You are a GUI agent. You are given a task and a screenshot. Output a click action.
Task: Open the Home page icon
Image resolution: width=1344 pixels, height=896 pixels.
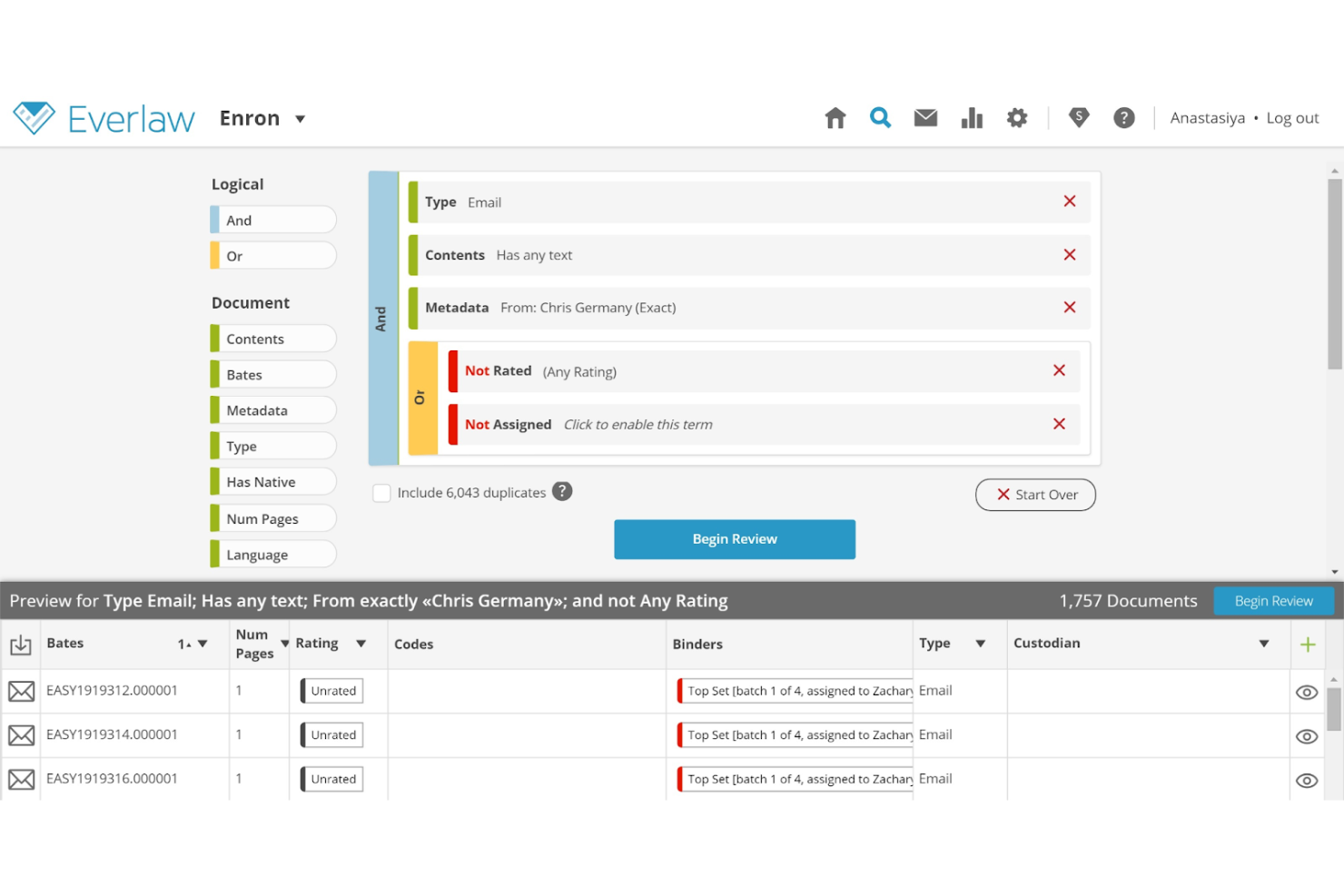tap(835, 118)
